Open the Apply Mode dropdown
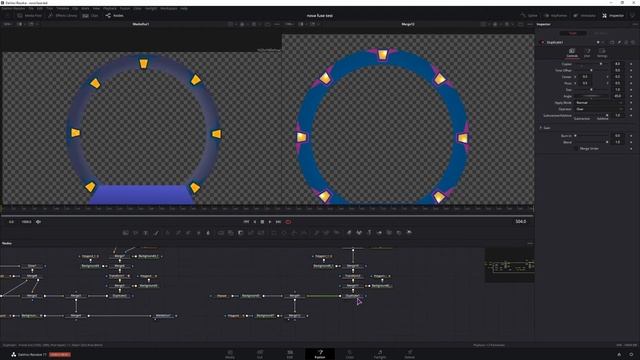Image resolution: width=640 pixels, height=360 pixels. [599, 102]
